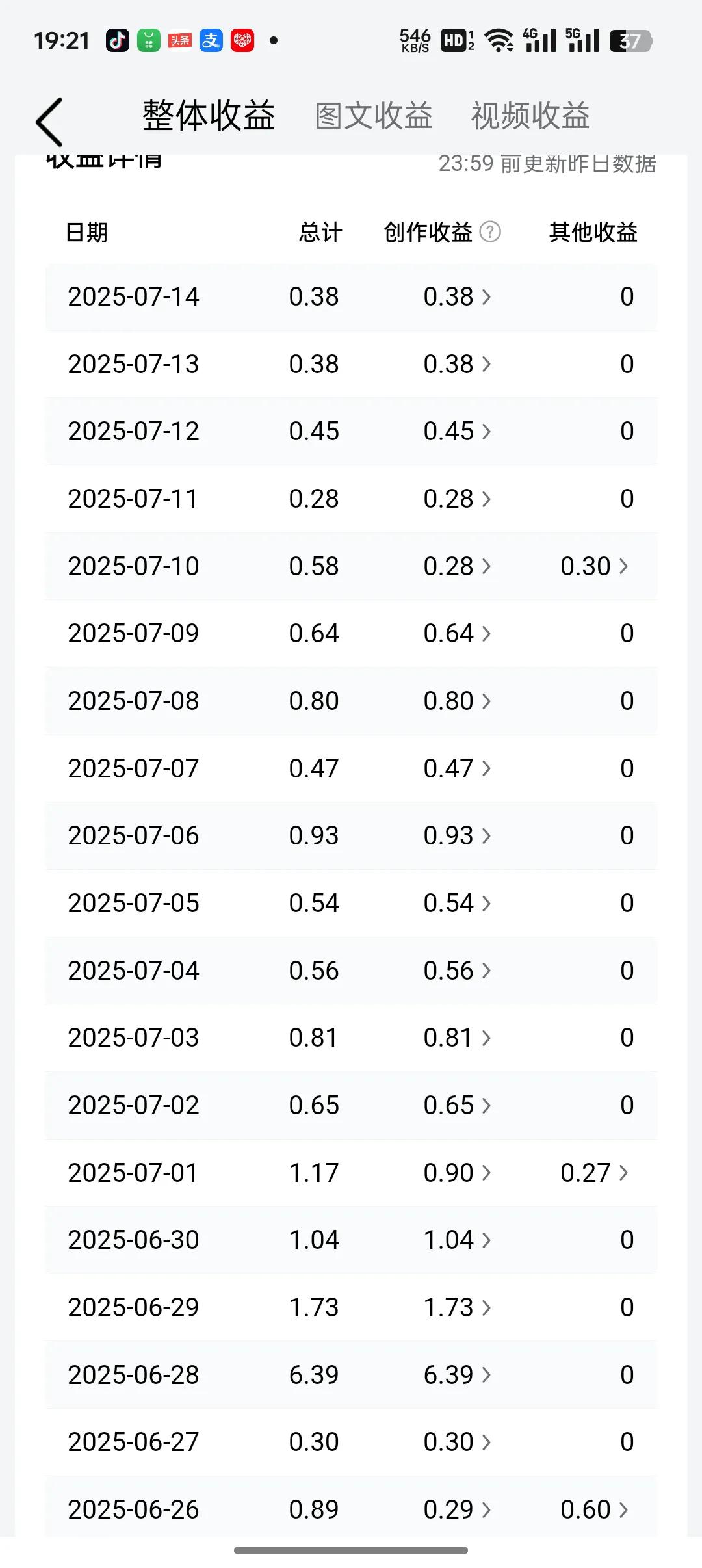
Task: Expand 0.30 other earnings for 2025-07-10
Action: click(594, 566)
